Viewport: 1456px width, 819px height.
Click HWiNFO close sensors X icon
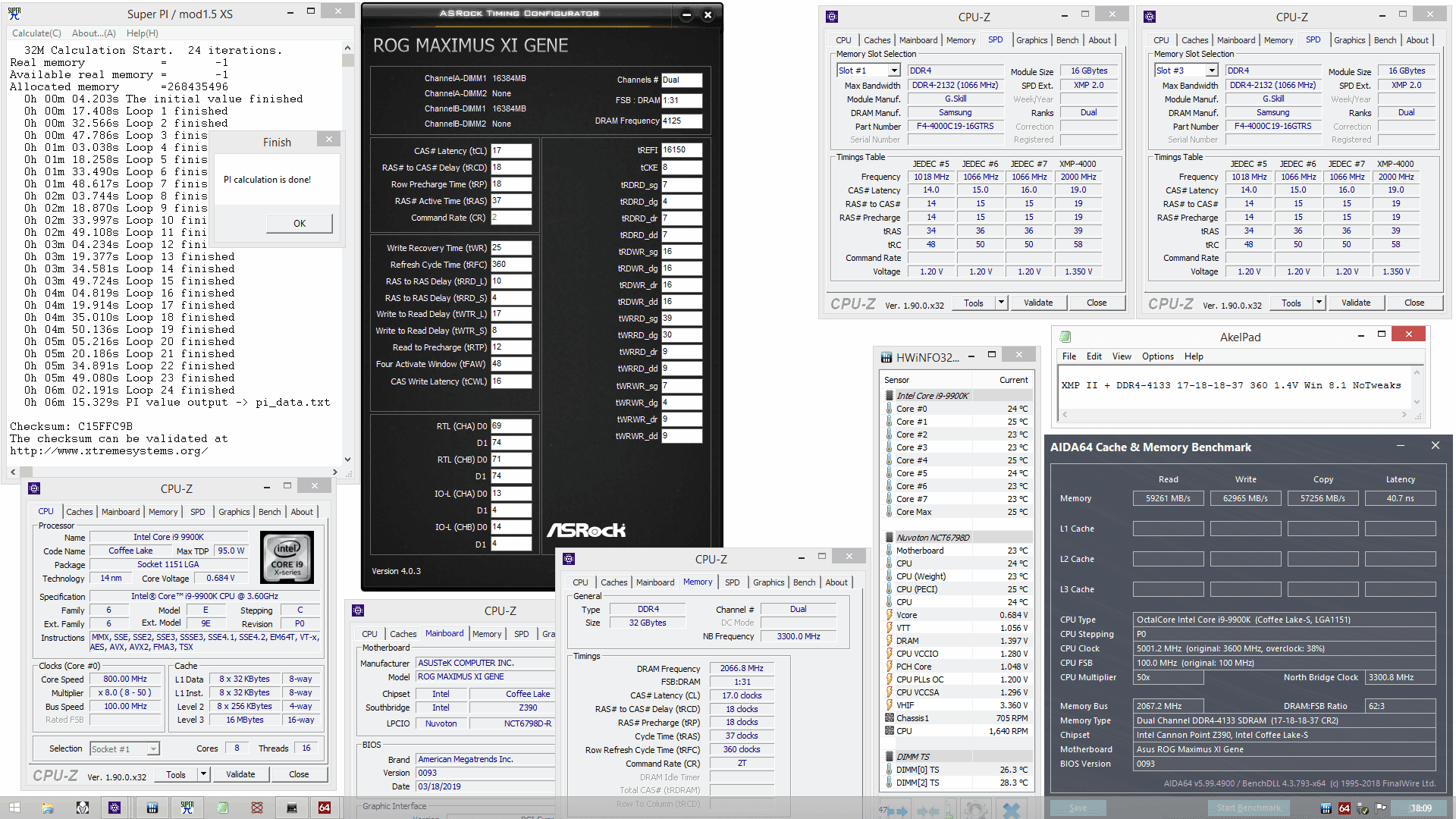pyautogui.click(x=1011, y=810)
